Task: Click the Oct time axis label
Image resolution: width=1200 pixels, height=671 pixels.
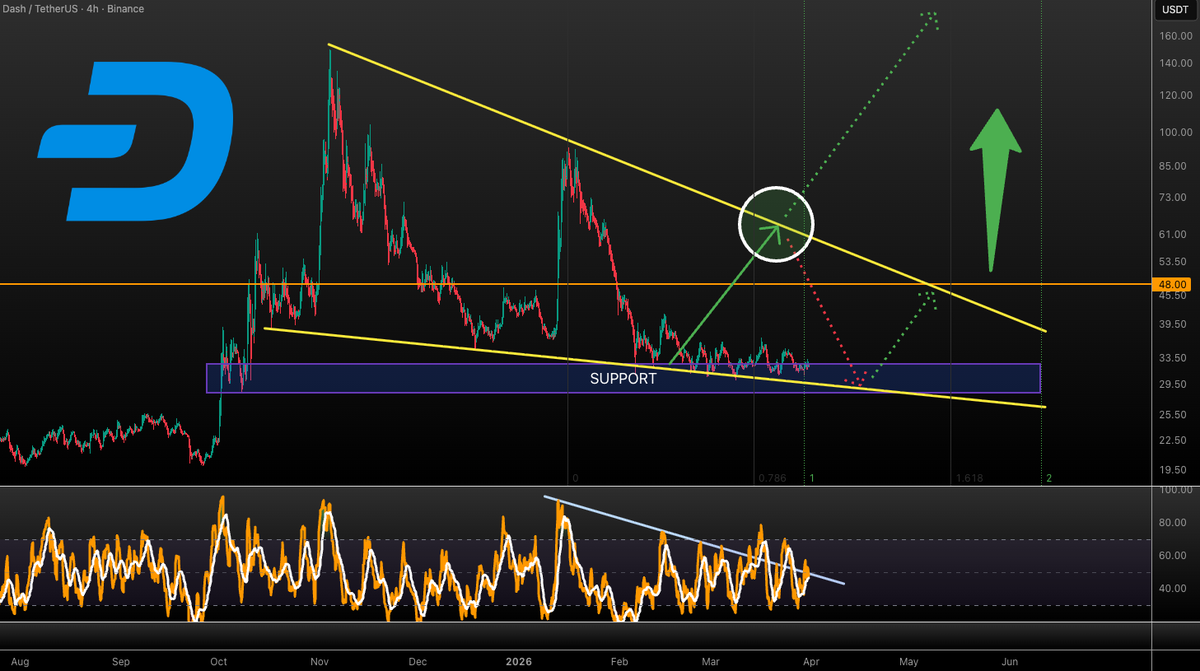Action: 220,662
